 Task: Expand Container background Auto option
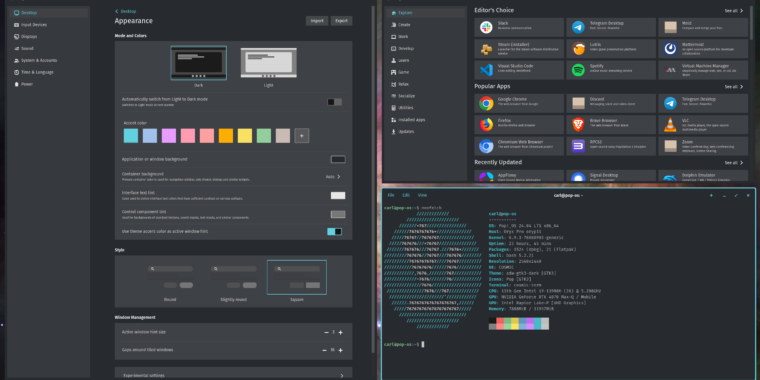333,177
